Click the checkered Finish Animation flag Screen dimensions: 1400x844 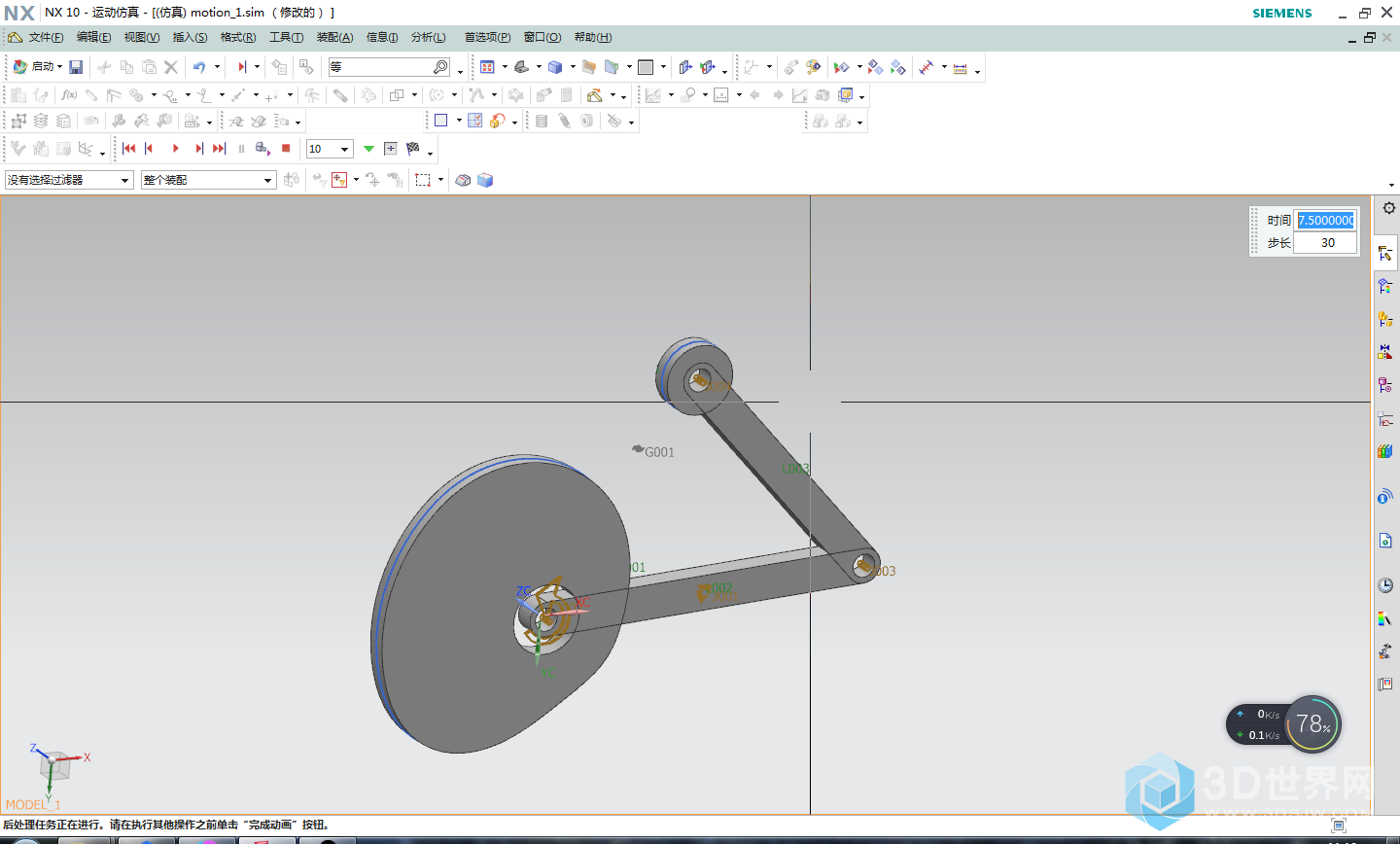(413, 149)
